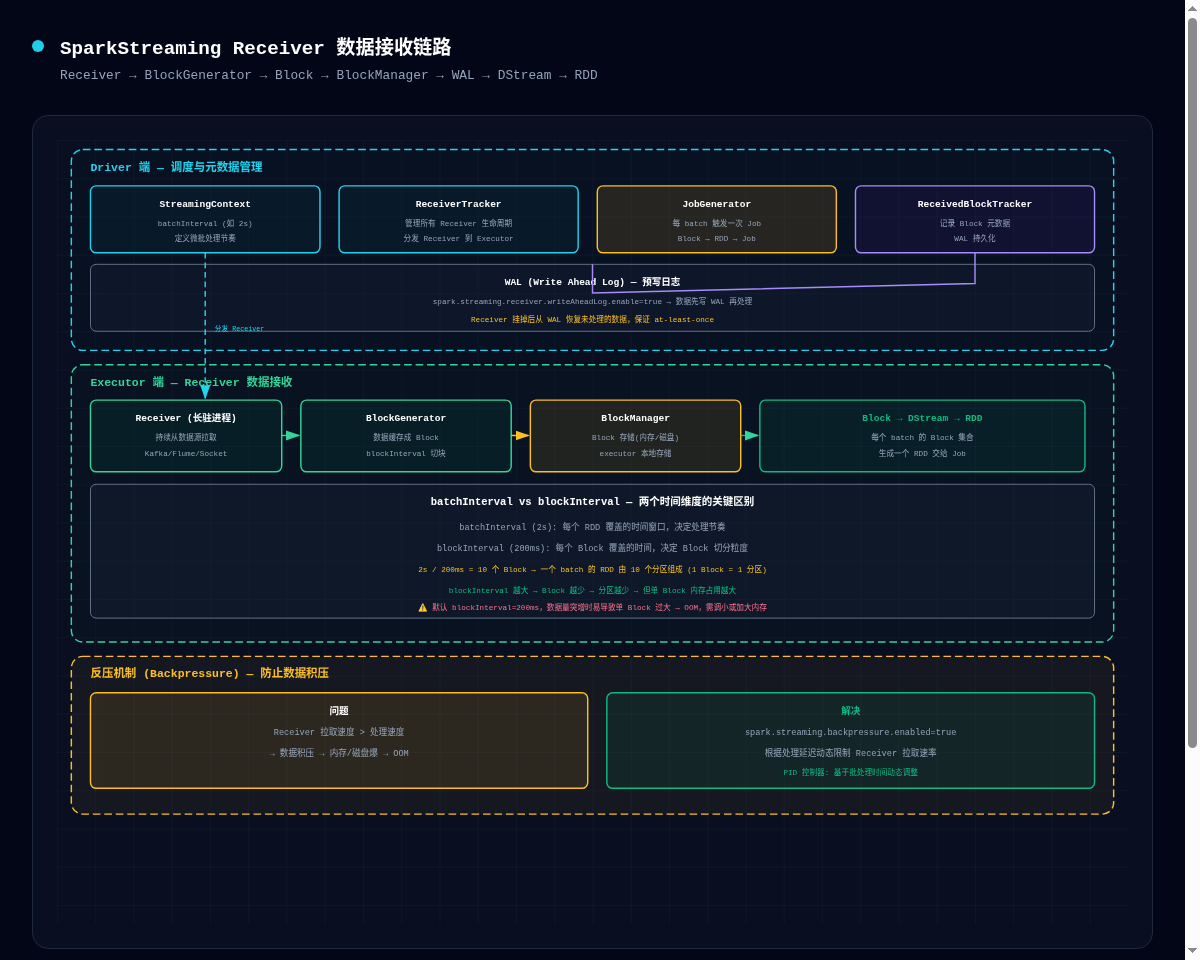Image resolution: width=1200 pixels, height=960 pixels.
Task: Click the scrollbar up arrow
Action: [1192, 8]
